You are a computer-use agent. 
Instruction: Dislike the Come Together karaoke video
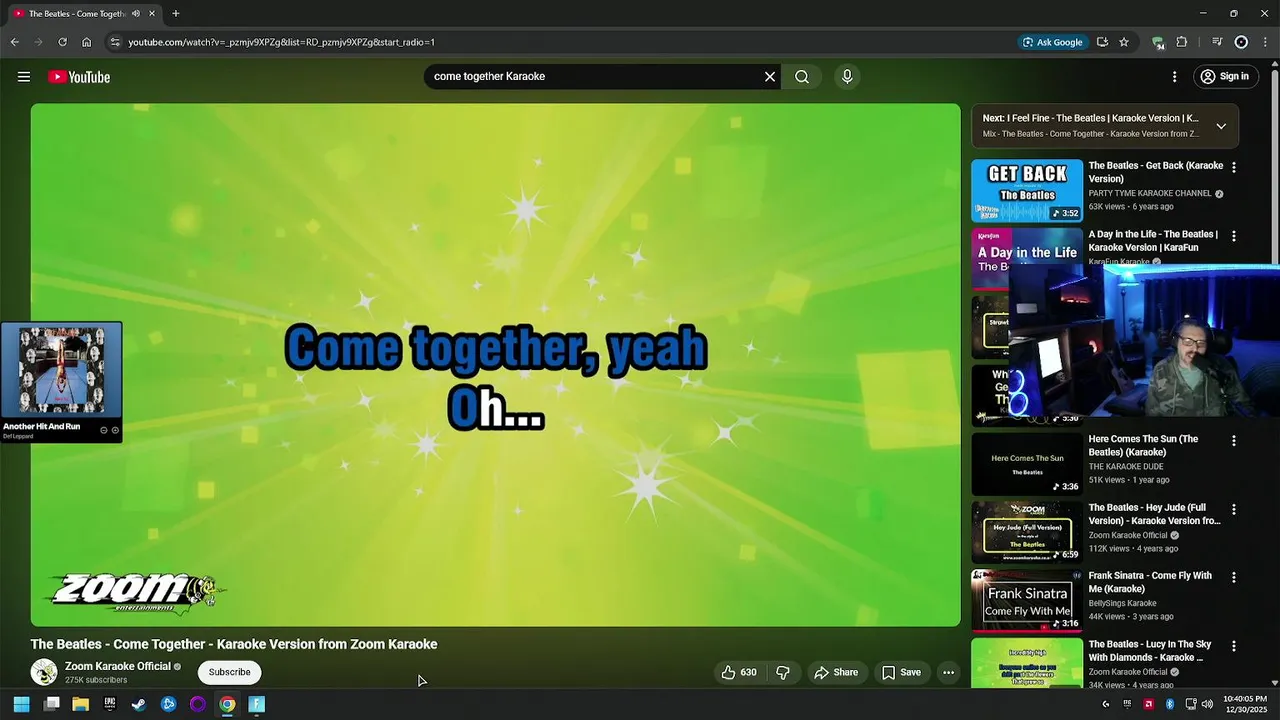pyautogui.click(x=783, y=672)
